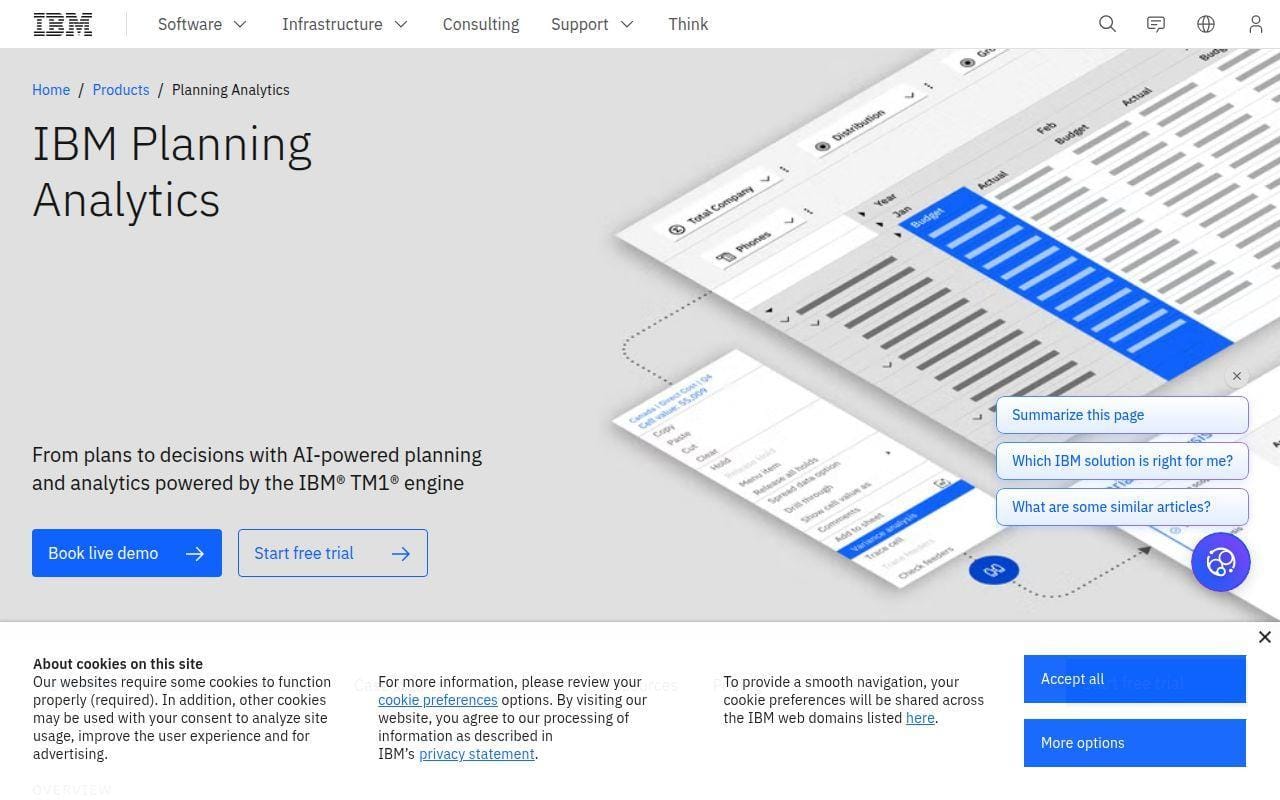Viewport: 1280px width, 800px height.
Task: Open the cookie preferences link
Action: [438, 700]
